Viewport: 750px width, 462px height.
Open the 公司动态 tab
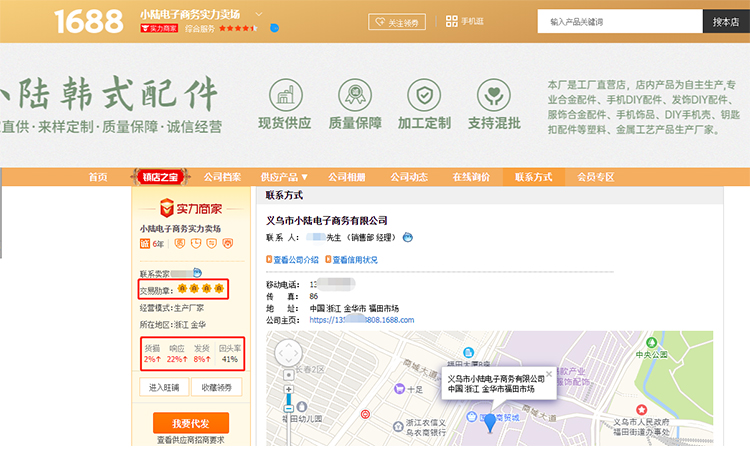tap(409, 177)
